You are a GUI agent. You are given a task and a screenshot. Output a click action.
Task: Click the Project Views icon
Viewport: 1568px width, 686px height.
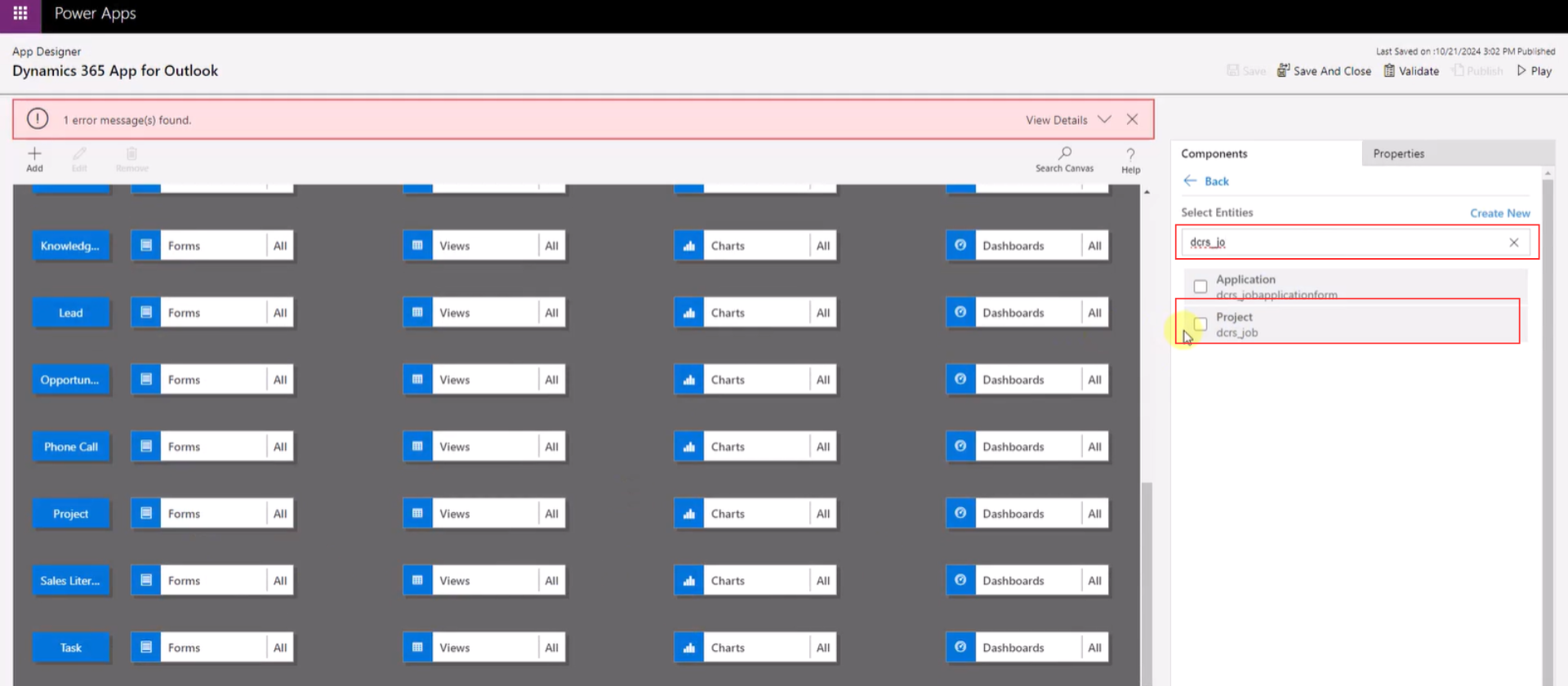tap(417, 514)
